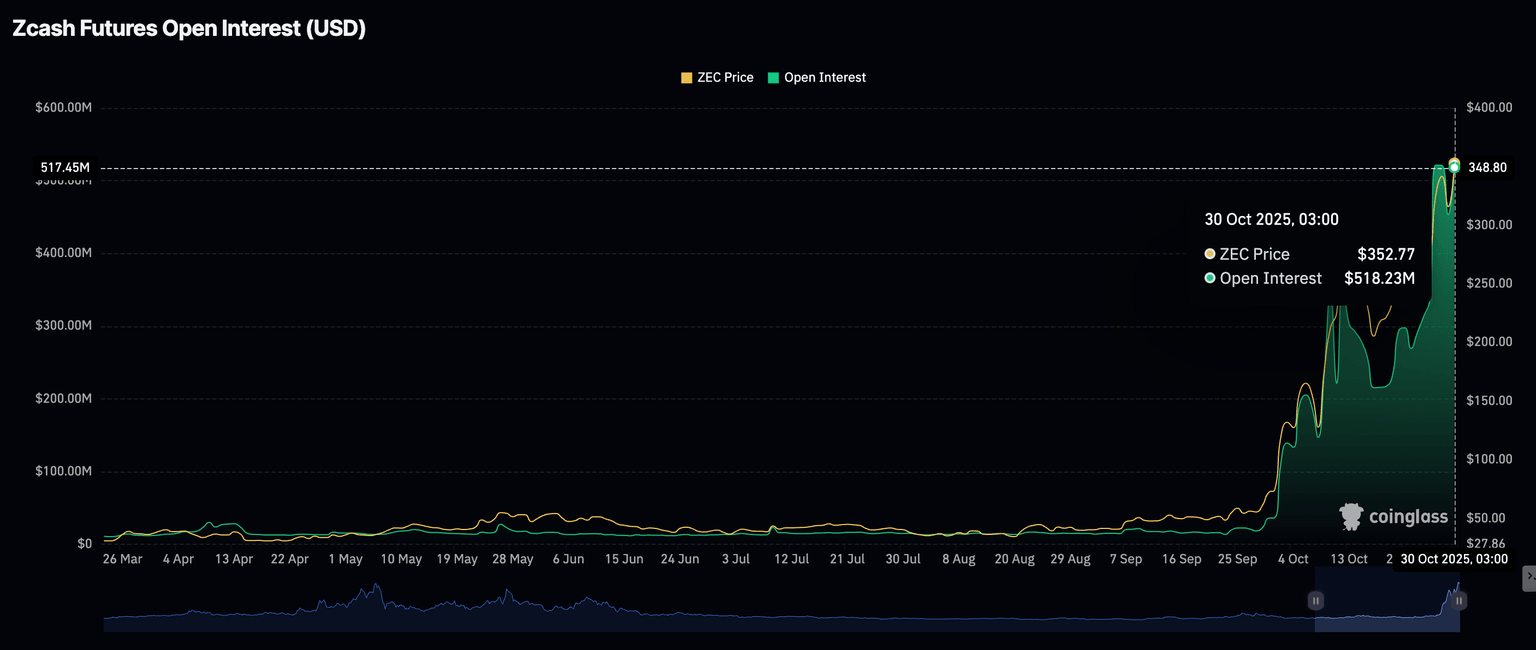Click the 30 Oct 2025 x-axis crosshair label
The width and height of the screenshot is (1536, 650).
tap(1454, 559)
